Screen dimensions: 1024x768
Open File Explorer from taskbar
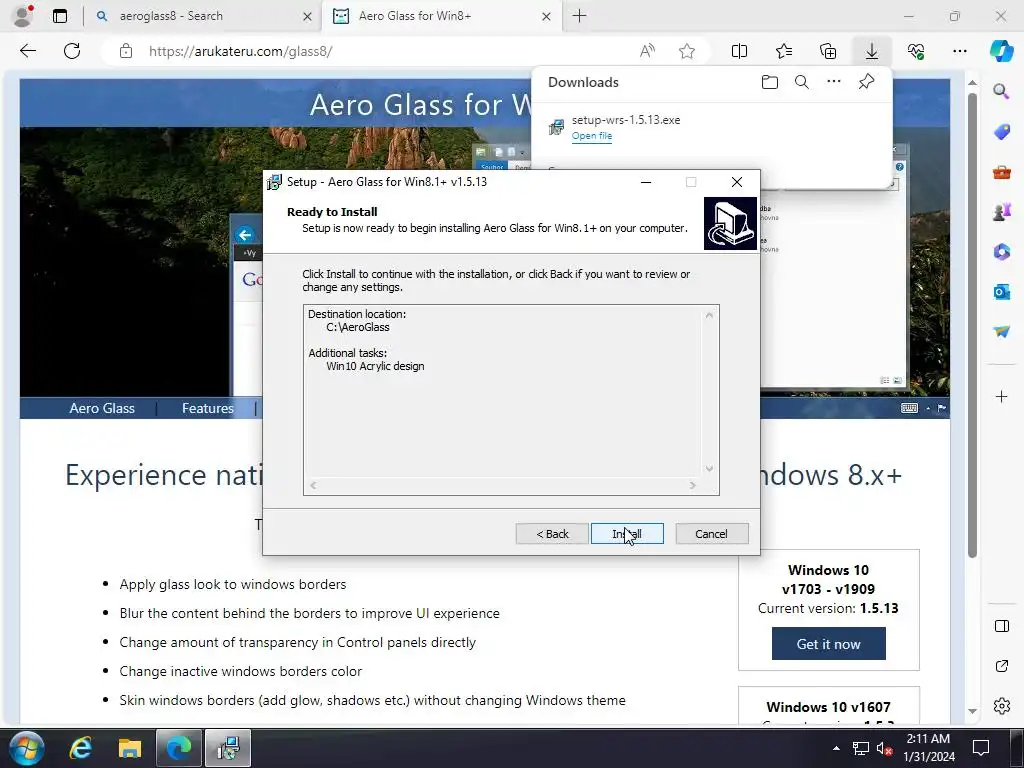(130, 748)
